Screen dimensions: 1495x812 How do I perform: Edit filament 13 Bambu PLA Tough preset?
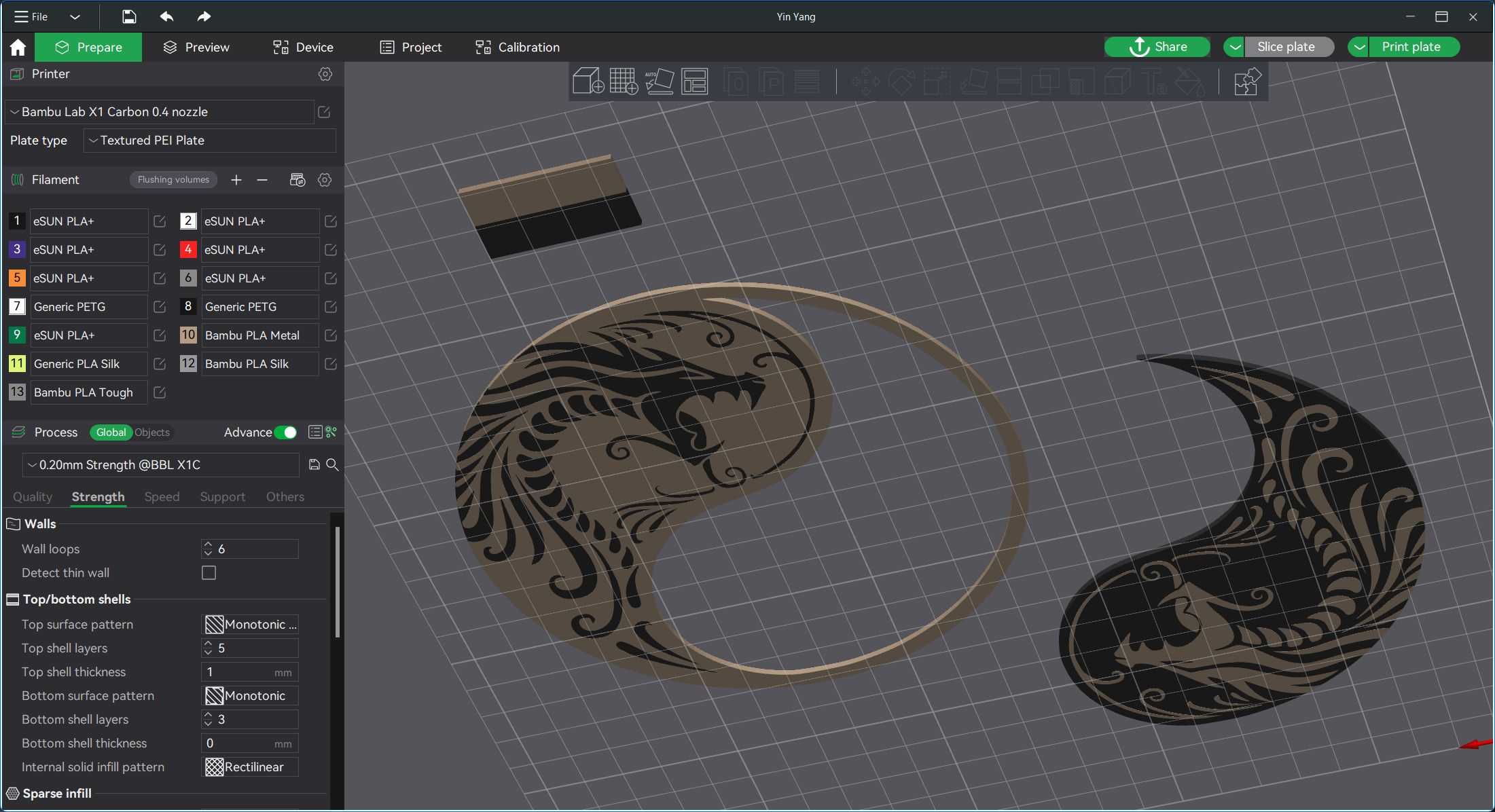tap(160, 392)
